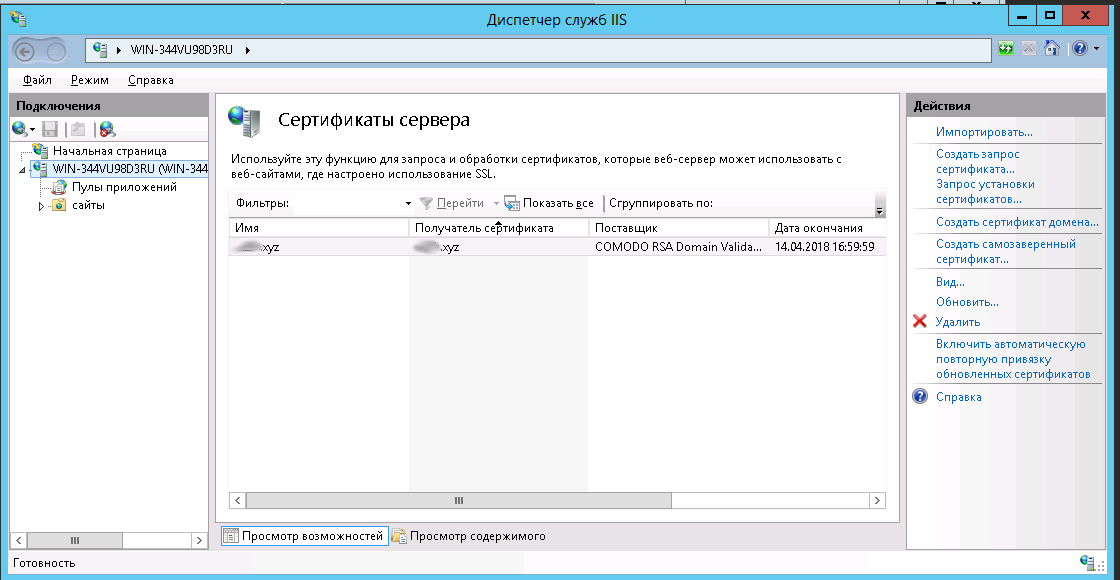This screenshot has width=1120, height=580.
Task: Click the blue help icon in actions pane
Action: point(921,396)
